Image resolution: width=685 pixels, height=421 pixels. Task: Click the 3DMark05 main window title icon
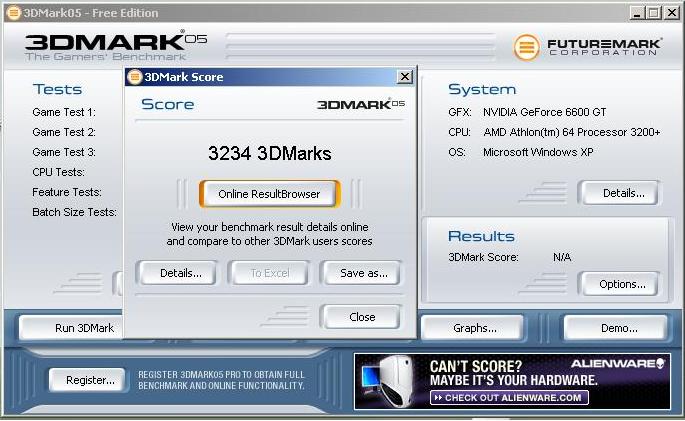(x=14, y=13)
